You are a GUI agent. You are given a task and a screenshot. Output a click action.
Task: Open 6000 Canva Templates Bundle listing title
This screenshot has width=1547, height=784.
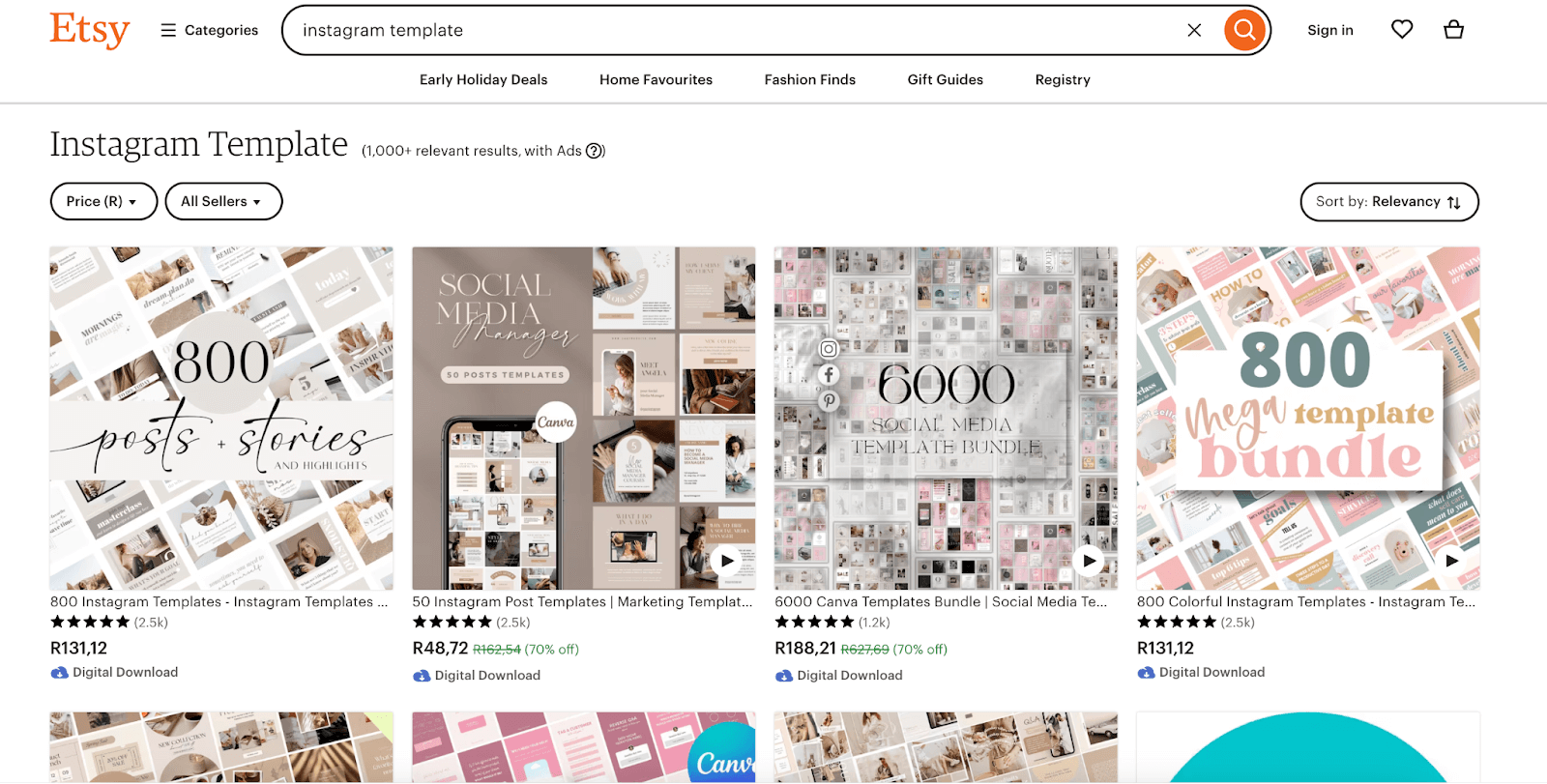[940, 601]
